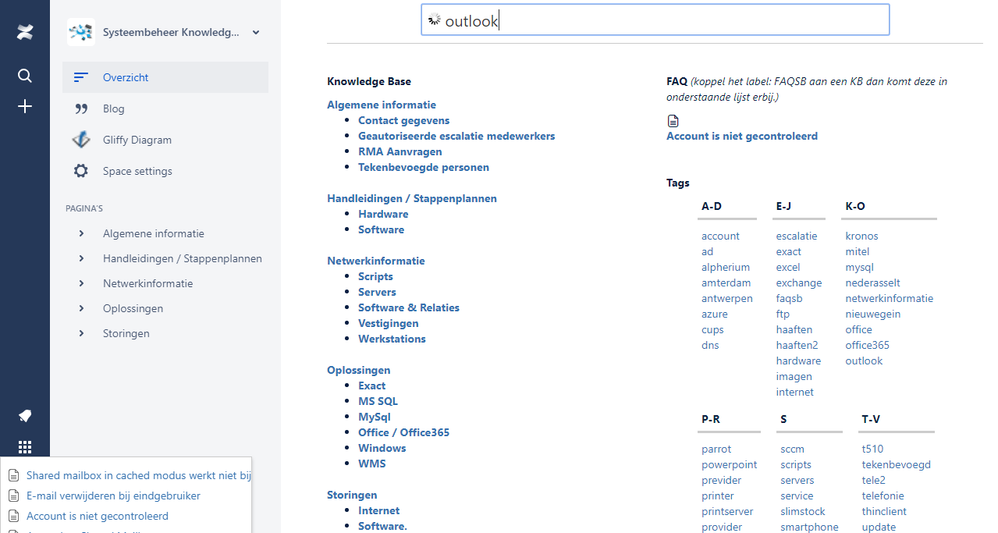Click the plus create icon

(25, 106)
